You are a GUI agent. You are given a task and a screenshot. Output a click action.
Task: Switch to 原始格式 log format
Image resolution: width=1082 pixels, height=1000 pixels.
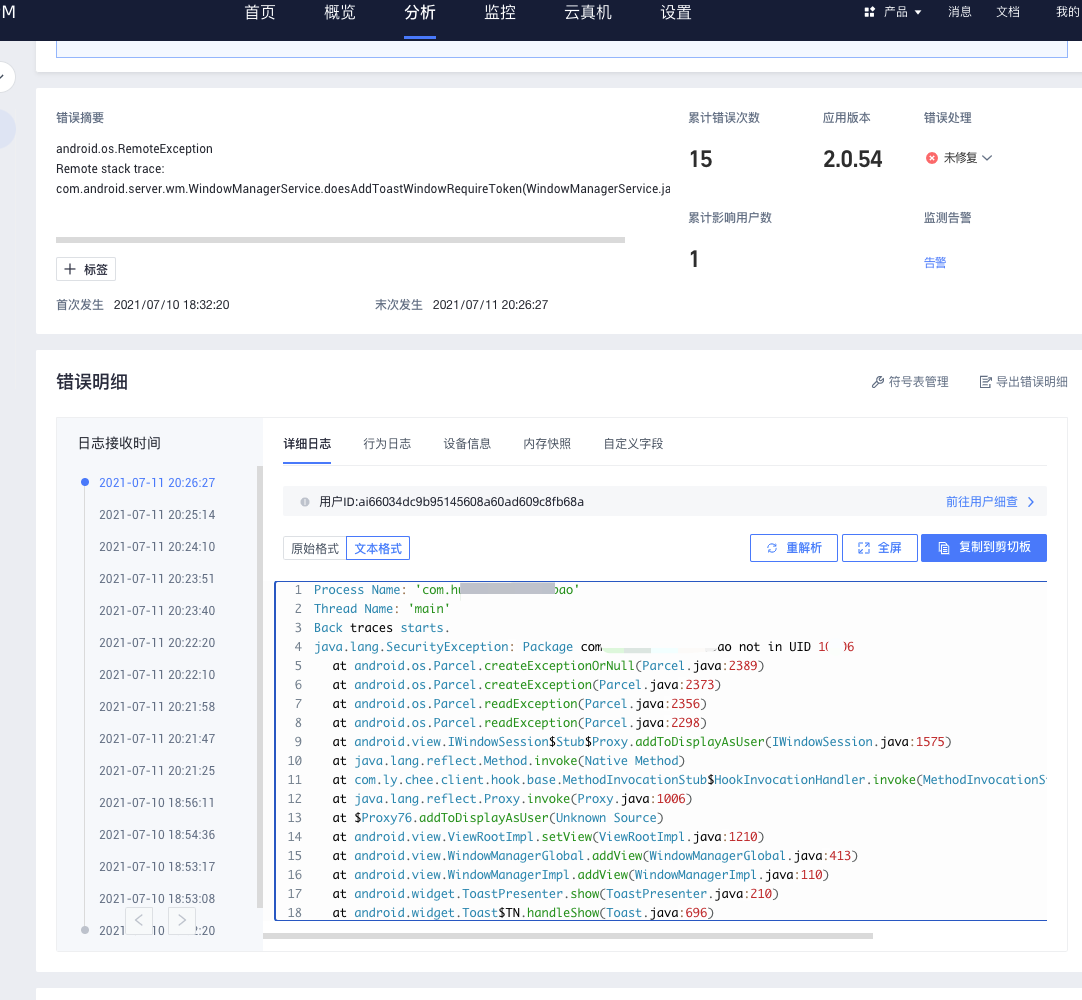tap(314, 548)
